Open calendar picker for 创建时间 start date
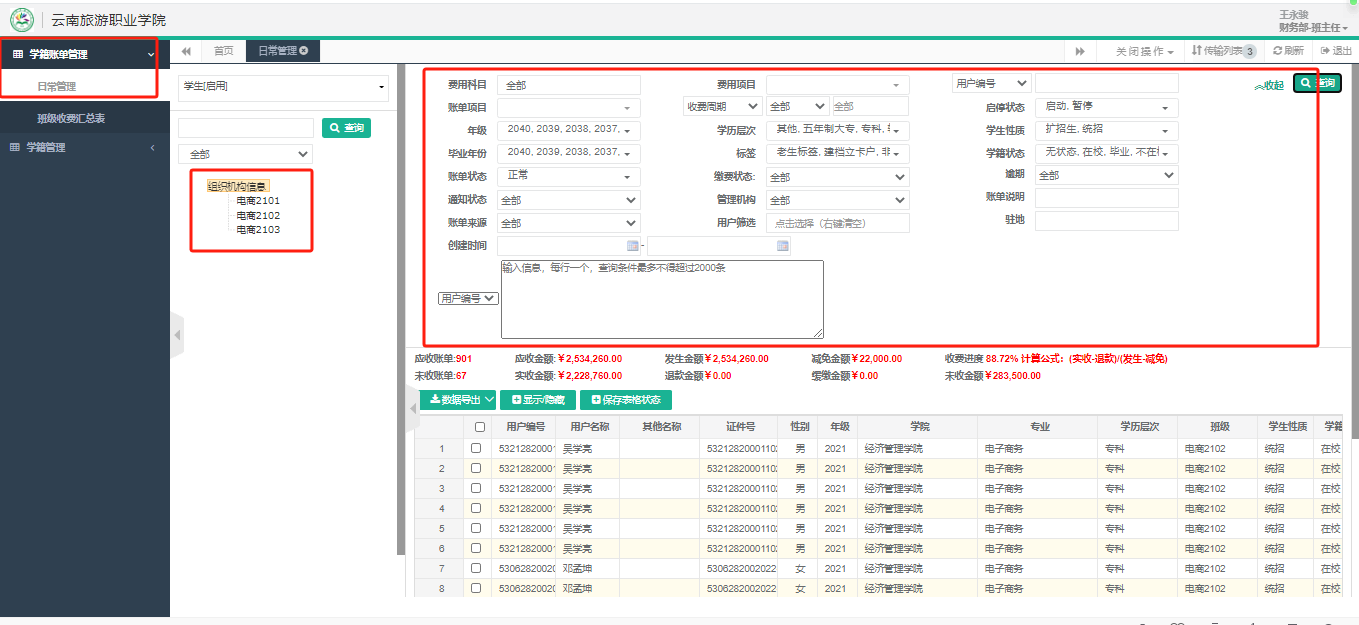The height and width of the screenshot is (625, 1359). [632, 246]
